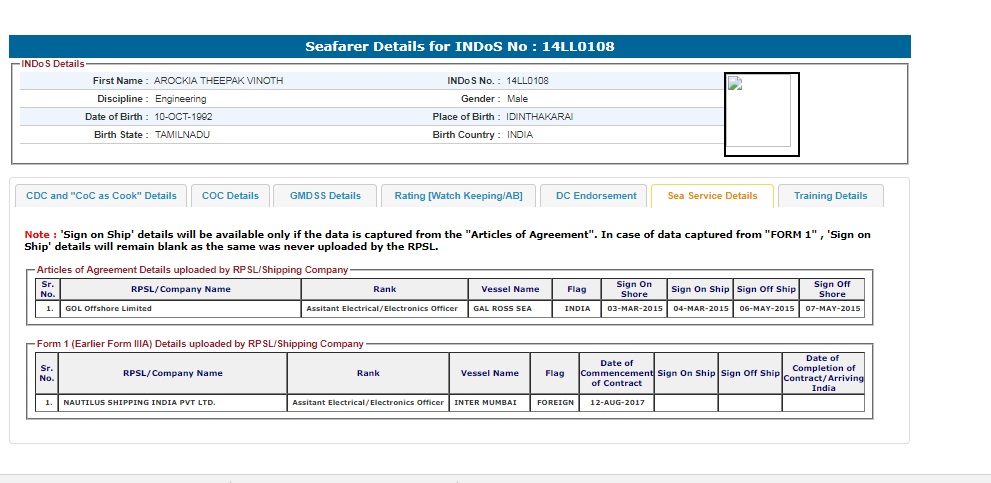Click the Date of Commencement of Contract header
Image resolution: width=991 pixels, height=483 pixels.
pos(616,373)
